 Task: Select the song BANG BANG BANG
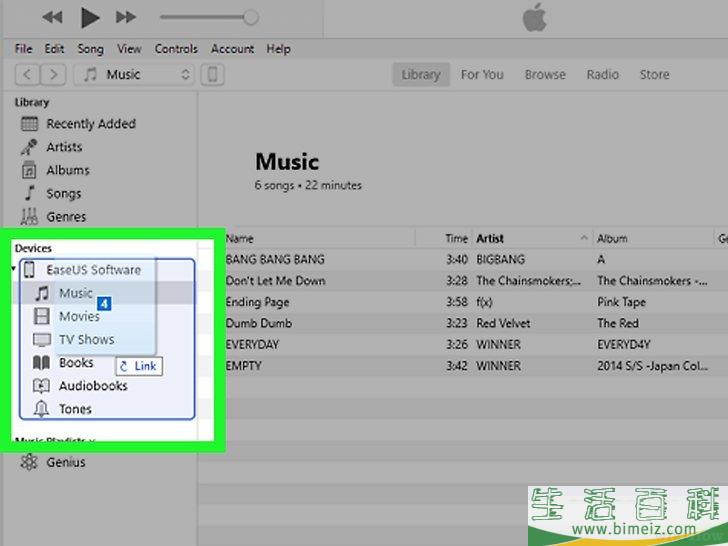click(x=275, y=259)
